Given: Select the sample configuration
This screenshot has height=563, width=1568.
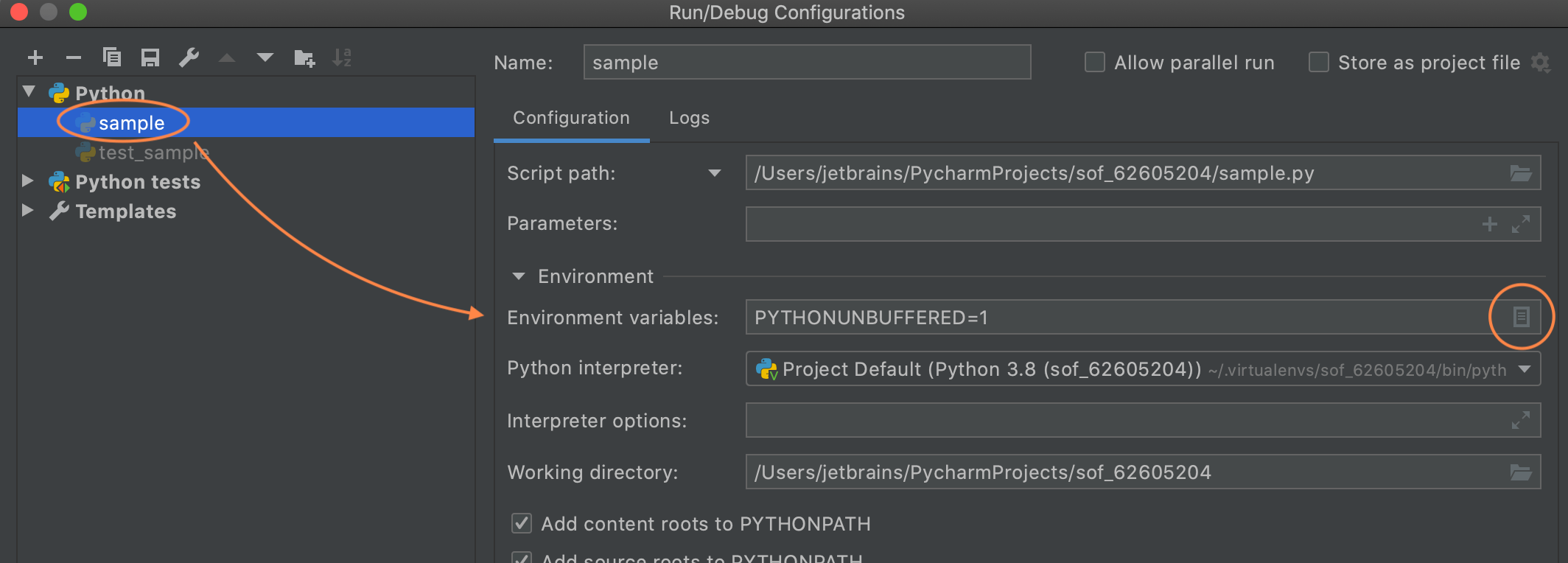Looking at the screenshot, I should click(x=246, y=122).
